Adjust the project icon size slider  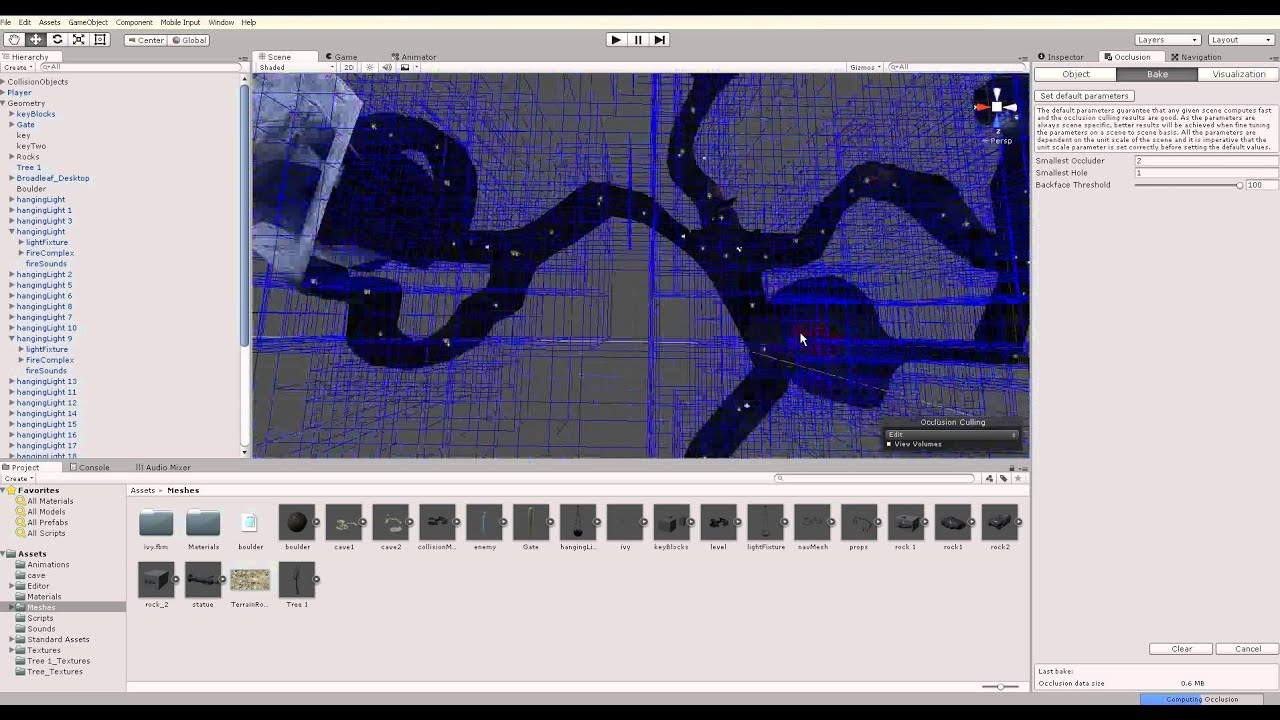coord(1000,686)
